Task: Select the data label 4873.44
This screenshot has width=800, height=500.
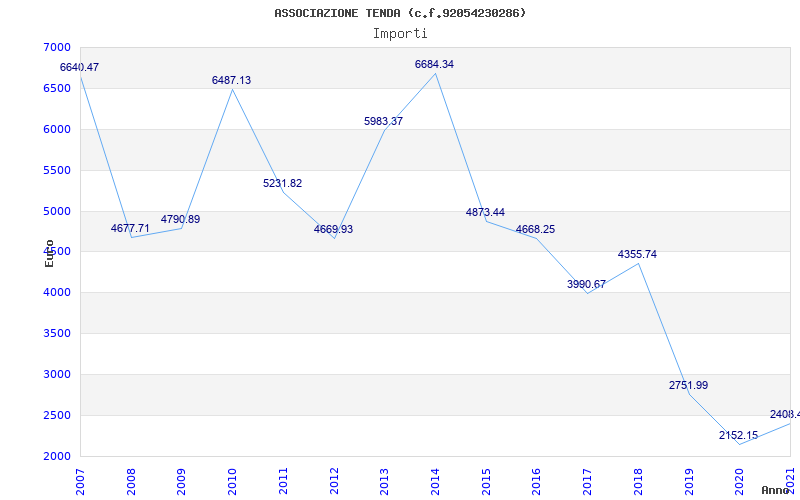Action: (x=485, y=212)
